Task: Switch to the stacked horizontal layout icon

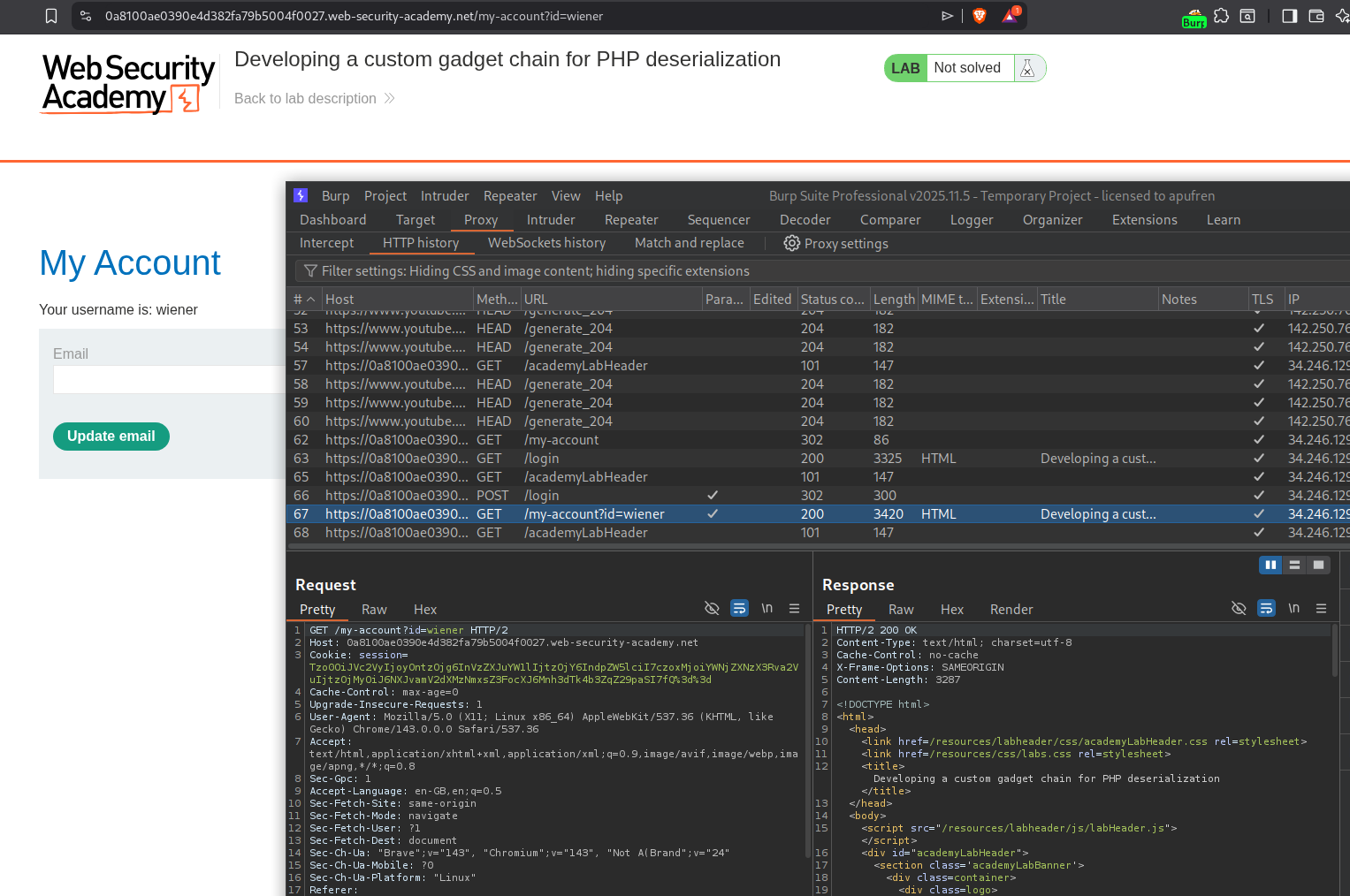Action: coord(1294,565)
